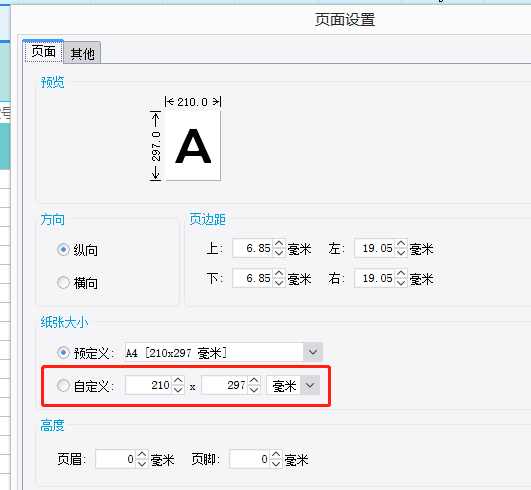Click the top margin 6.85 input field
The width and height of the screenshot is (531, 490).
pos(253,248)
